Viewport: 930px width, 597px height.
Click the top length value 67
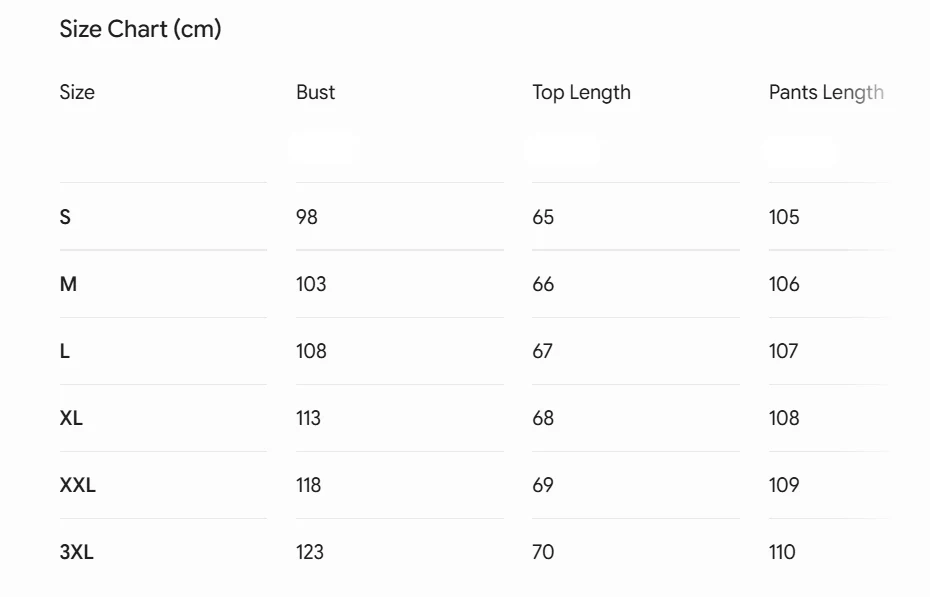(x=542, y=351)
